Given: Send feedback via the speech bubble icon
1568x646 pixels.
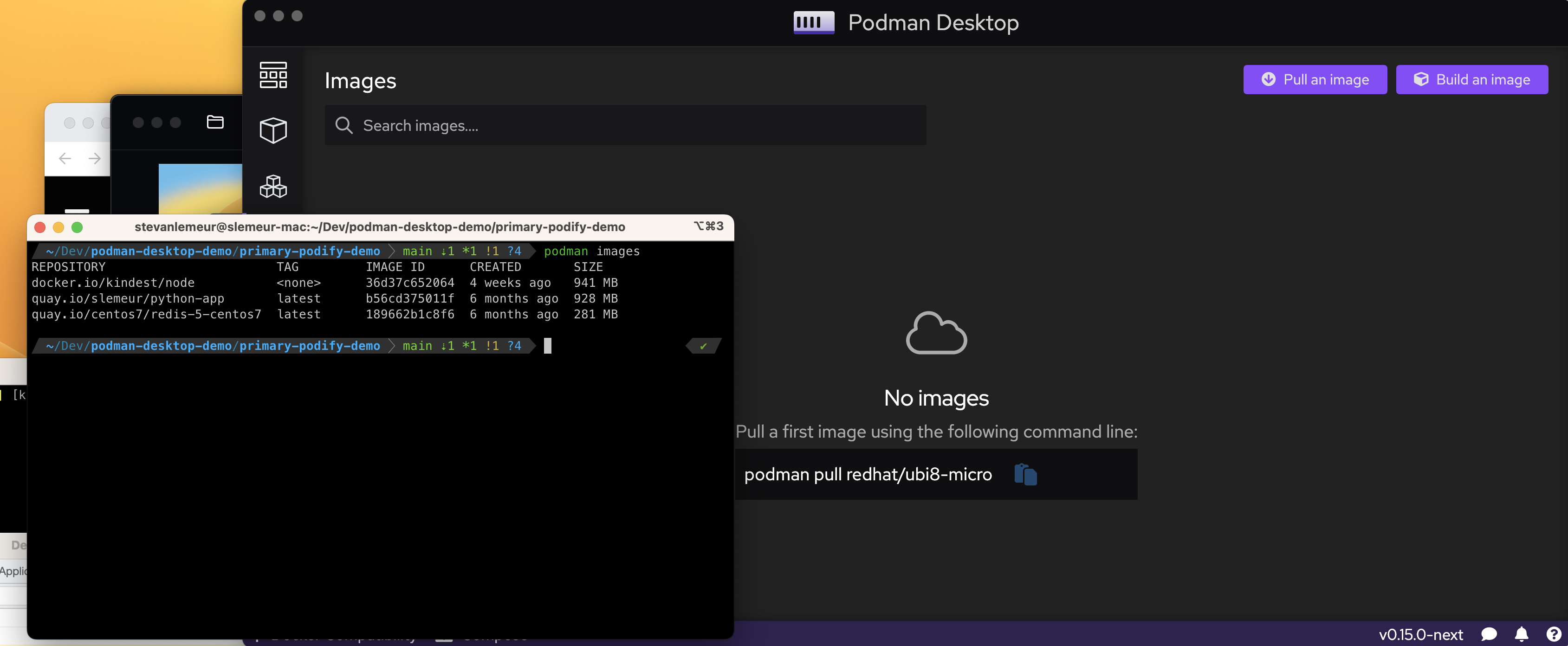Looking at the screenshot, I should click(1489, 634).
